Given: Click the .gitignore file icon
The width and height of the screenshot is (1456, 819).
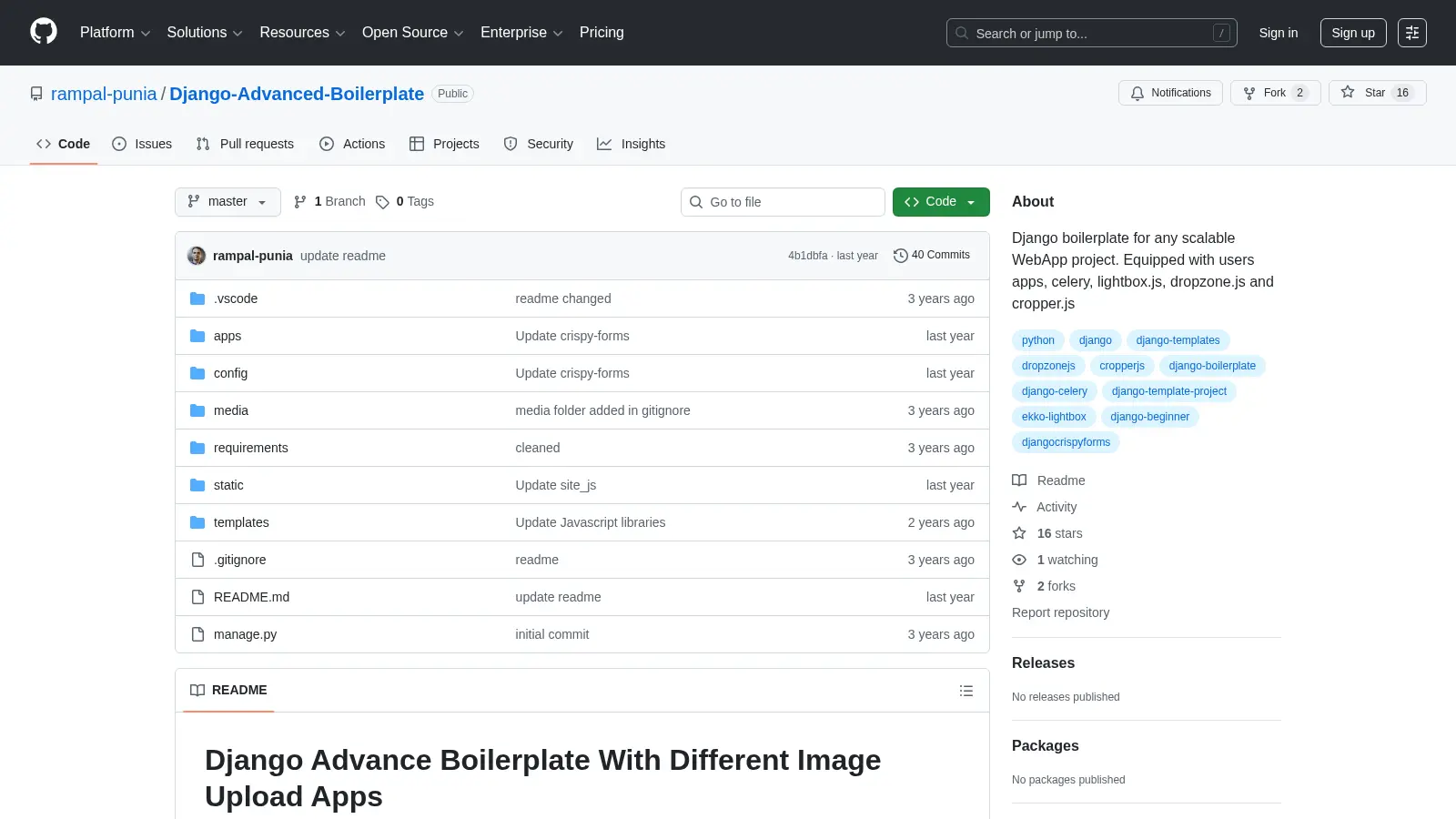Looking at the screenshot, I should tap(197, 560).
